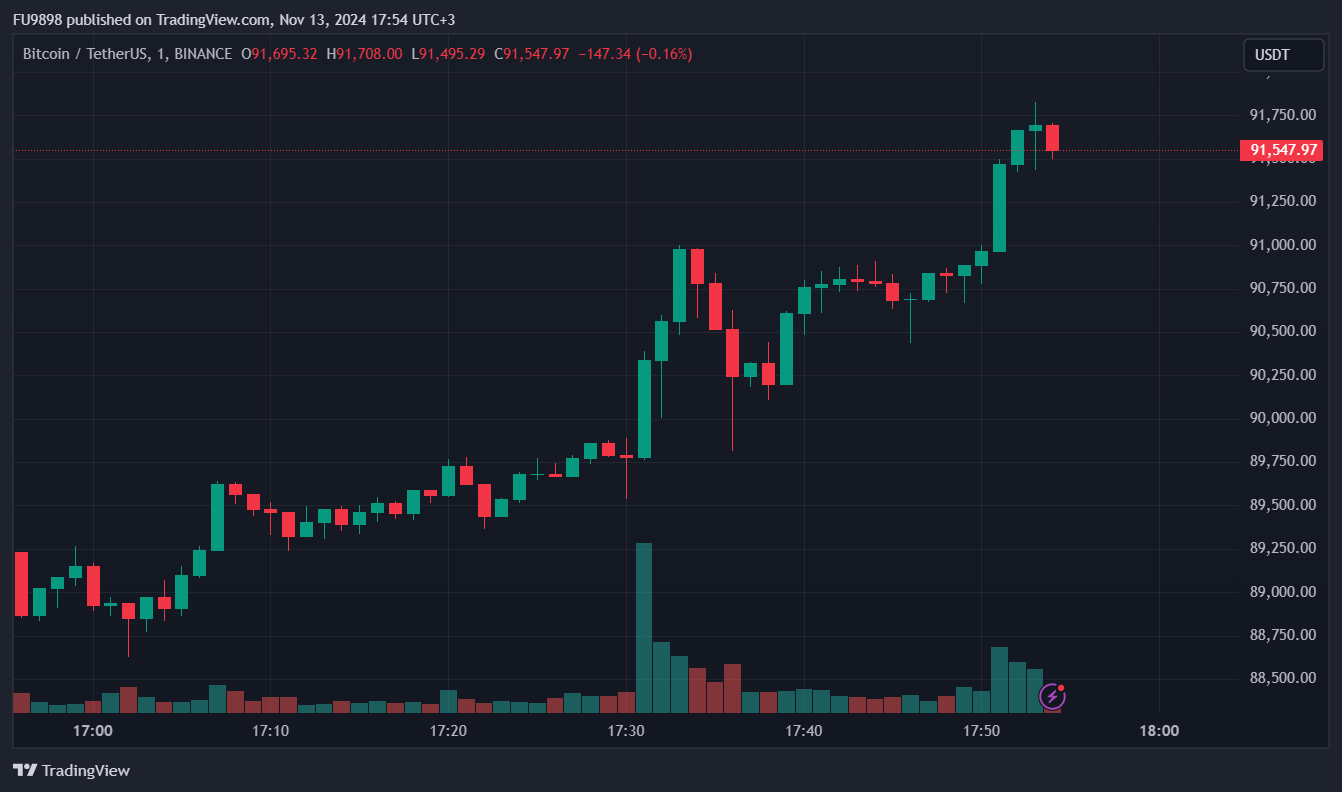Screen dimensions: 1342x792
Task: Click the TradingView logo icon
Action: click(x=24, y=770)
